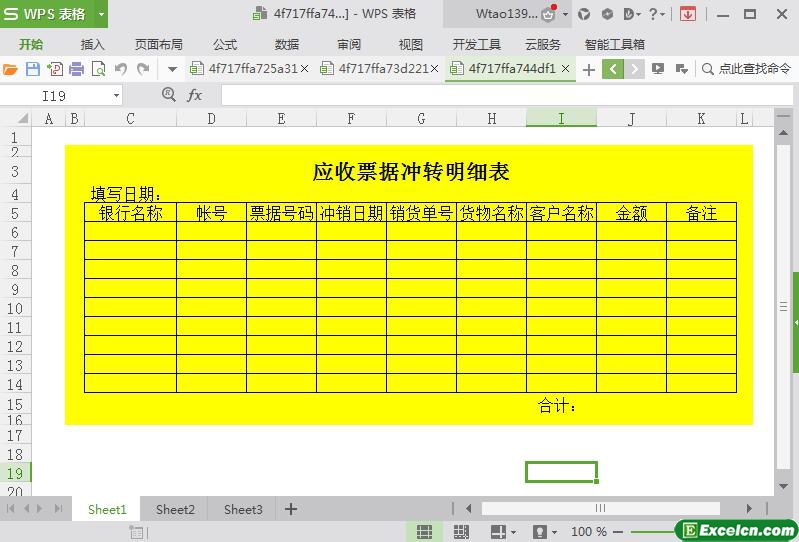Close the active 4f717ffa744df1 tab

(565, 68)
